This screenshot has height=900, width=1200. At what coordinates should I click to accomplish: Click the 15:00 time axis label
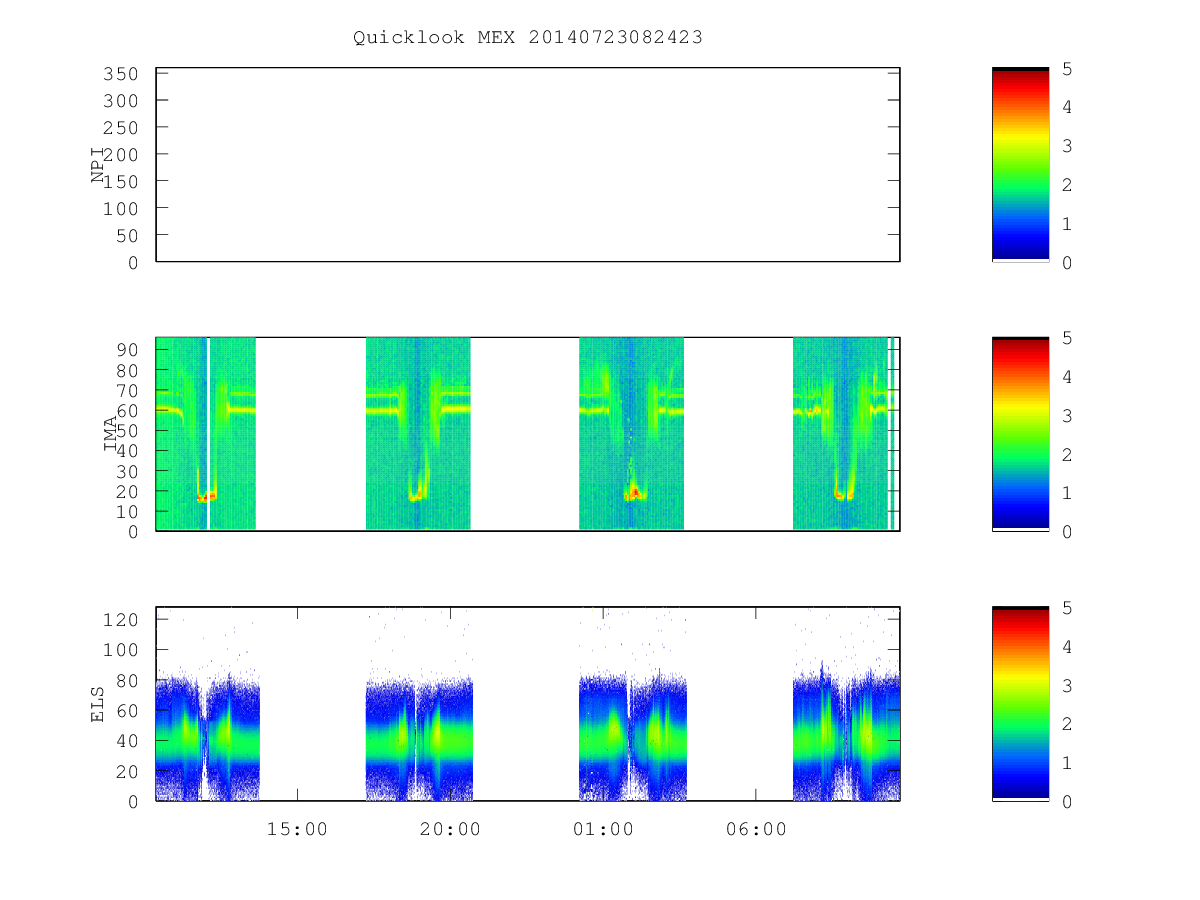coord(297,829)
